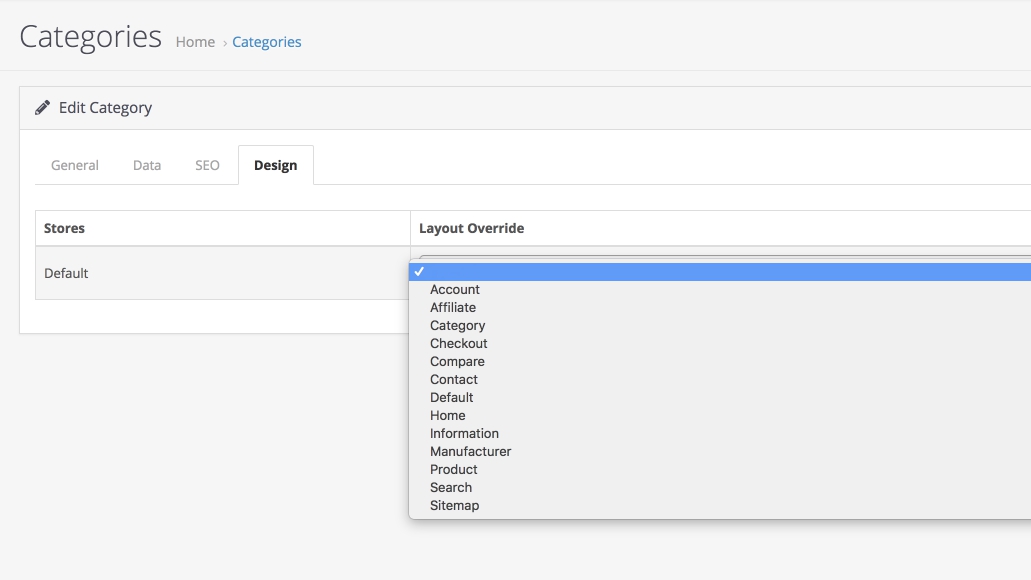The width and height of the screenshot is (1031, 580).
Task: Go to the Home breadcrumb link
Action: pos(195,42)
